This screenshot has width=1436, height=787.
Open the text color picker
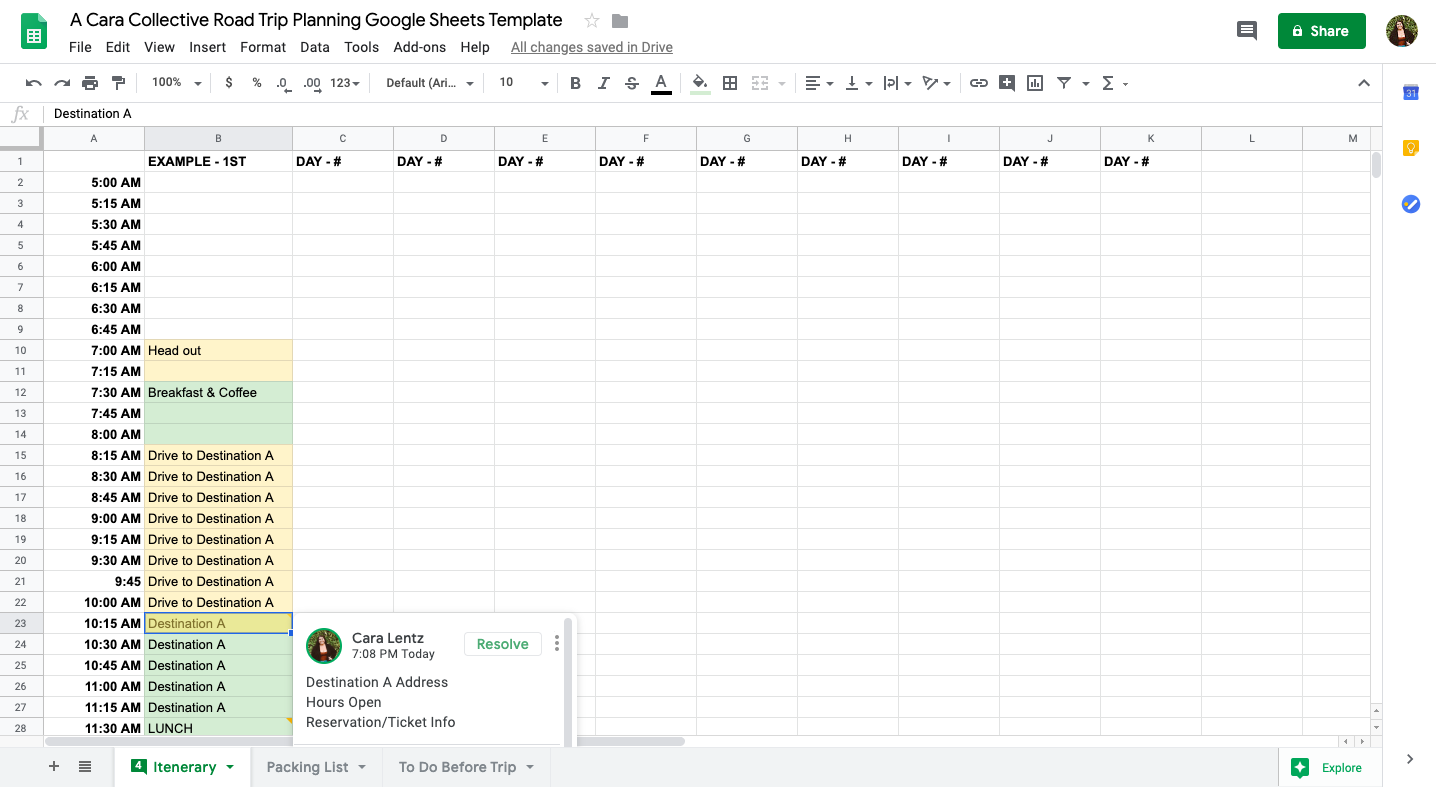click(x=661, y=84)
